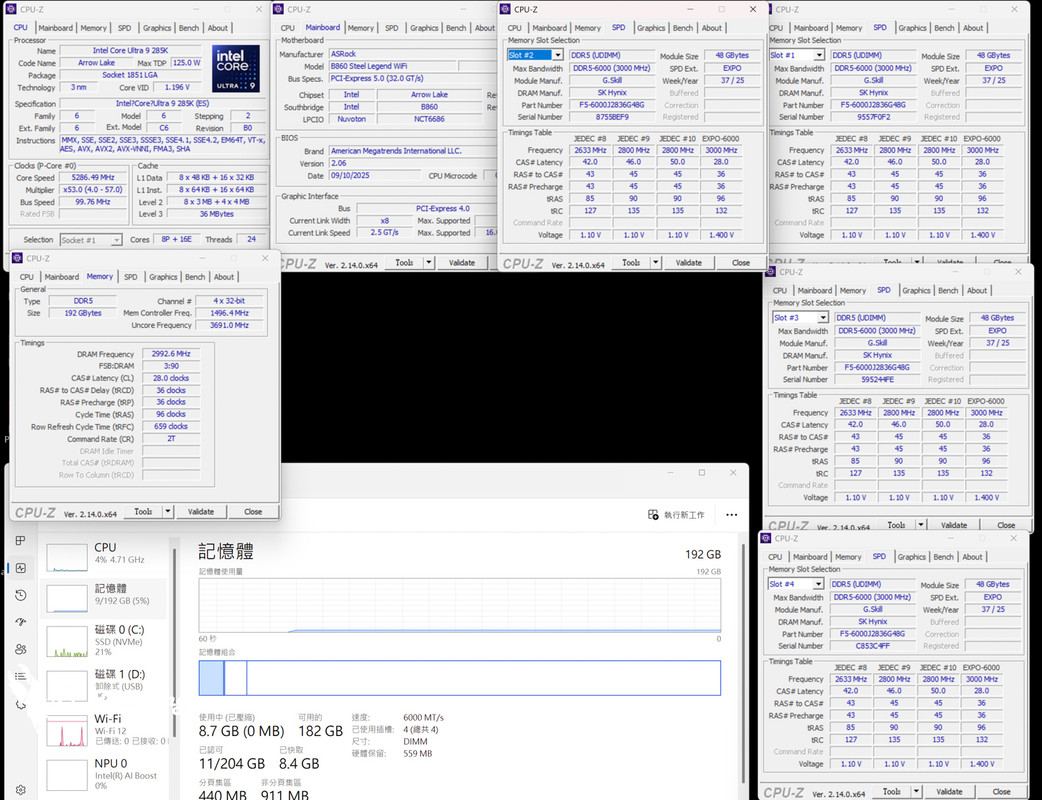Open the Slot #2 memory slot dropdown

pos(558,55)
